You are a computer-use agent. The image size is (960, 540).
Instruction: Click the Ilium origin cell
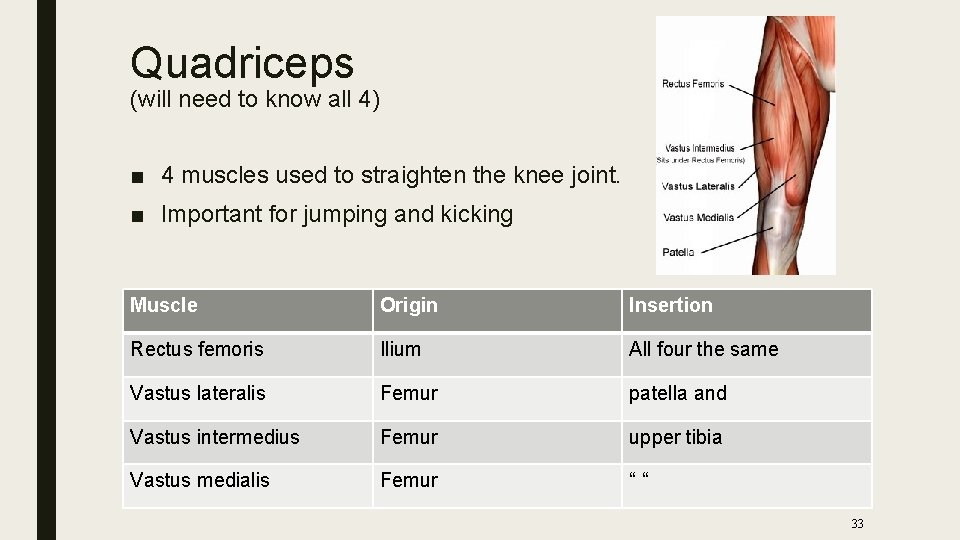tap(497, 354)
